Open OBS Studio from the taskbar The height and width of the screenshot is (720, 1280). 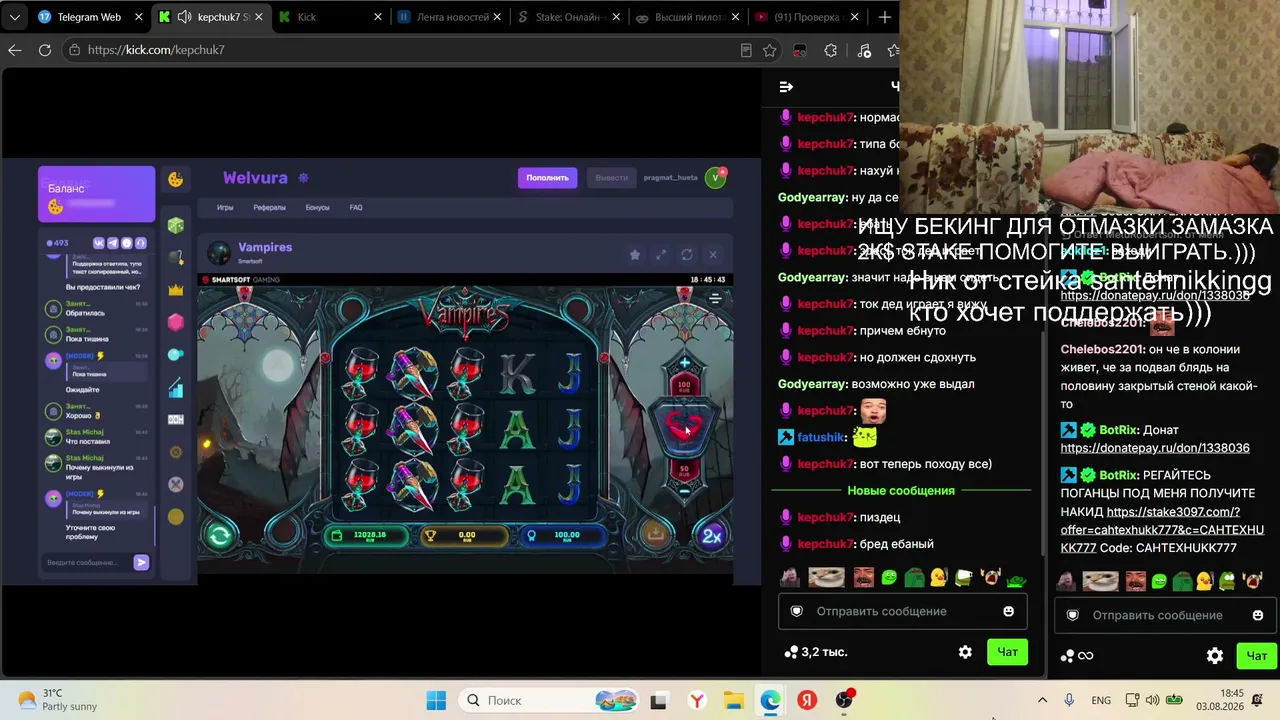845,701
